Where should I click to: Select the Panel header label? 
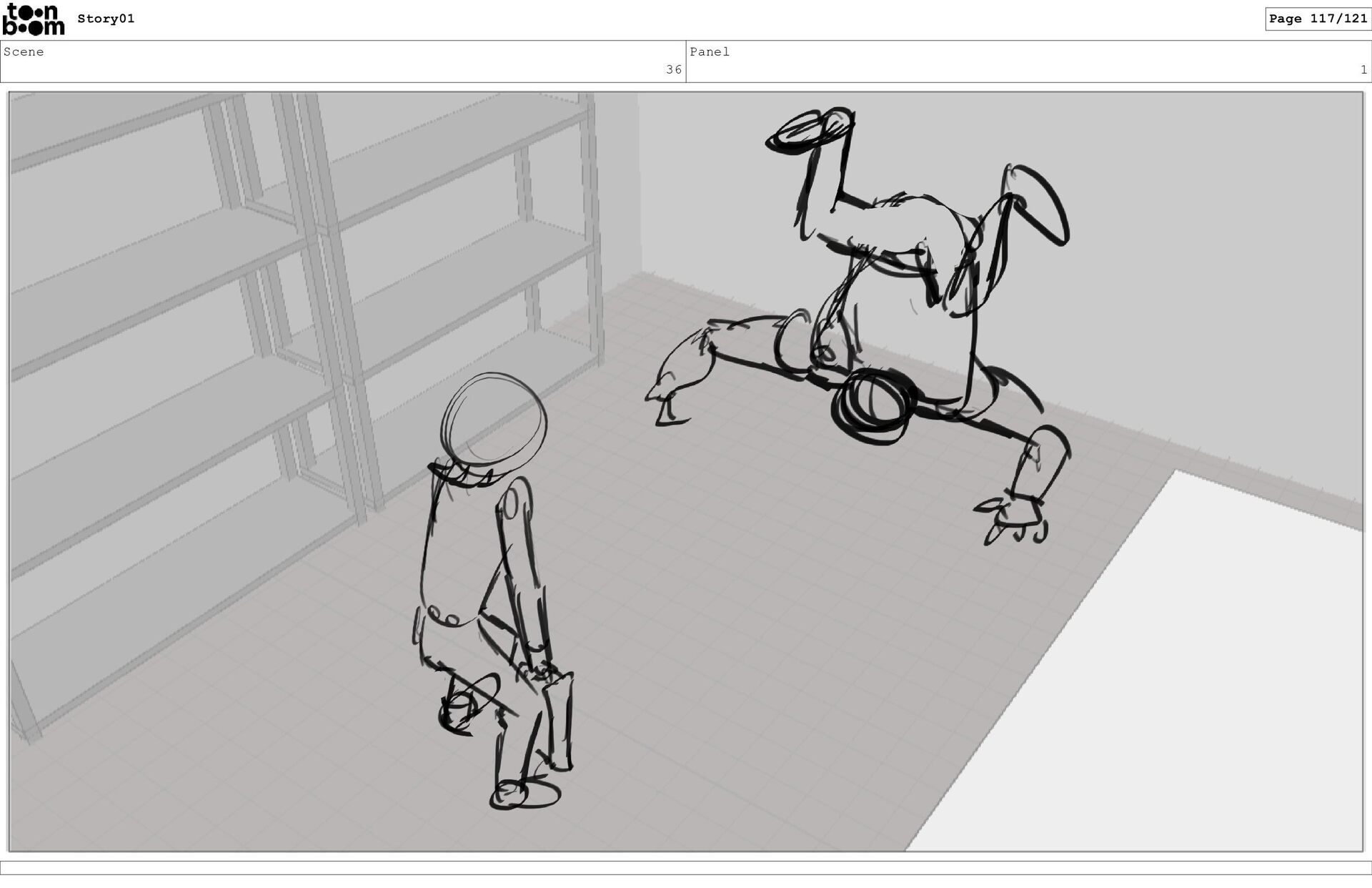[710, 52]
